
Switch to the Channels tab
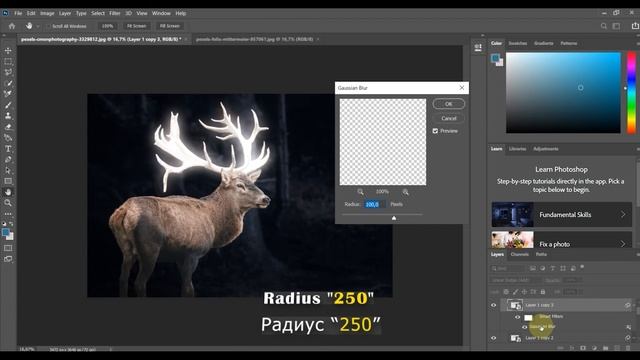[x=520, y=254]
